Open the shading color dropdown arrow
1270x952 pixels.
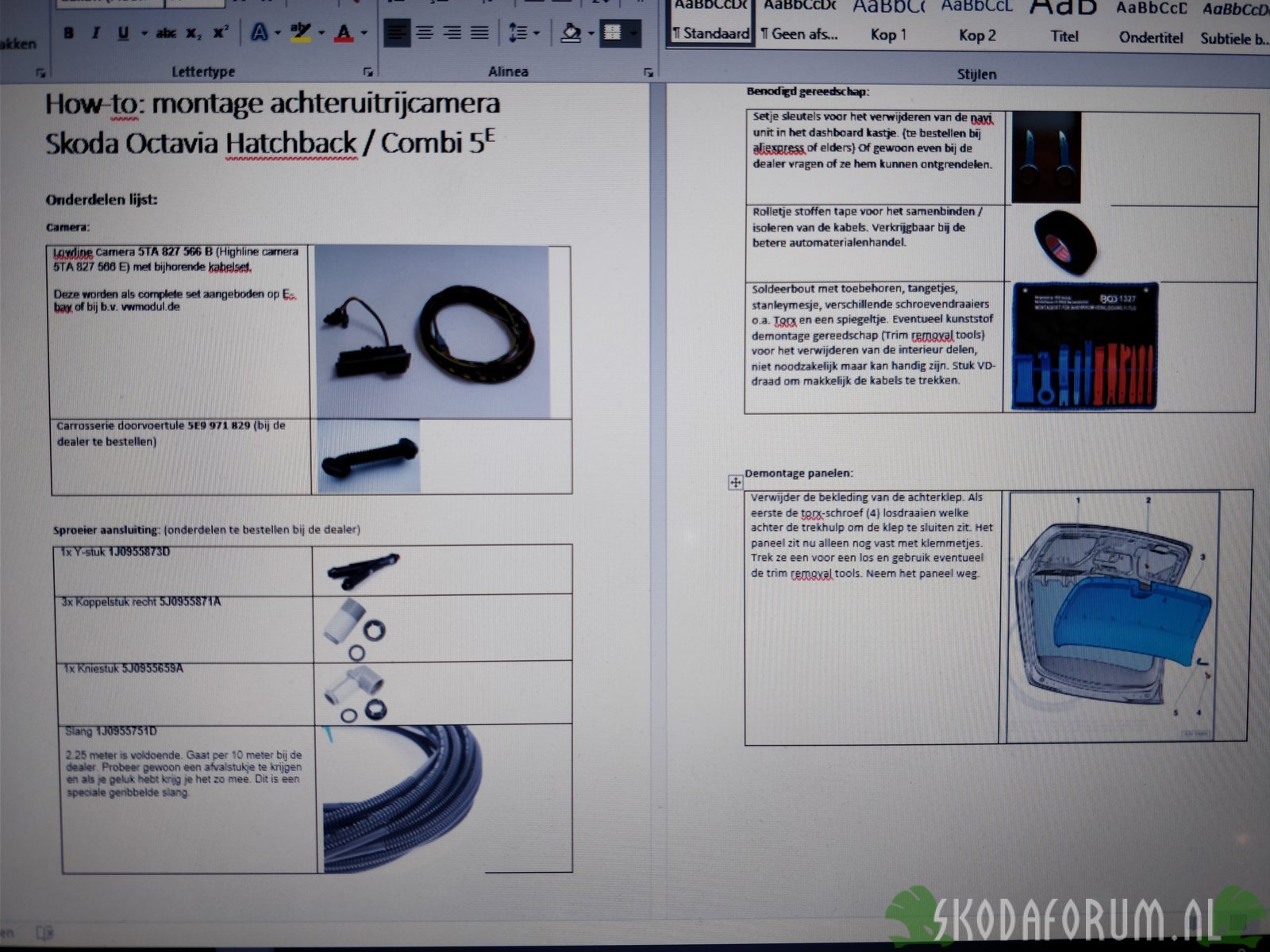[x=591, y=33]
